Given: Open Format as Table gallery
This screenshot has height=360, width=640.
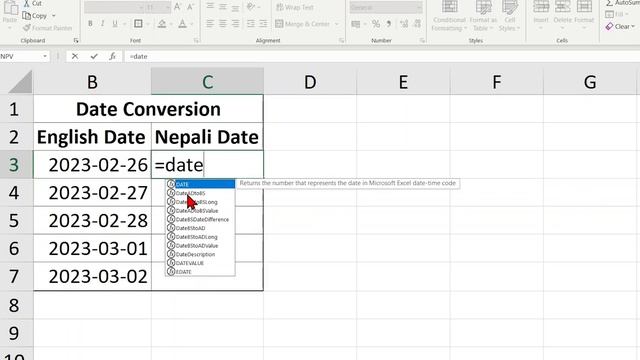Looking at the screenshot, I should 483,16.
